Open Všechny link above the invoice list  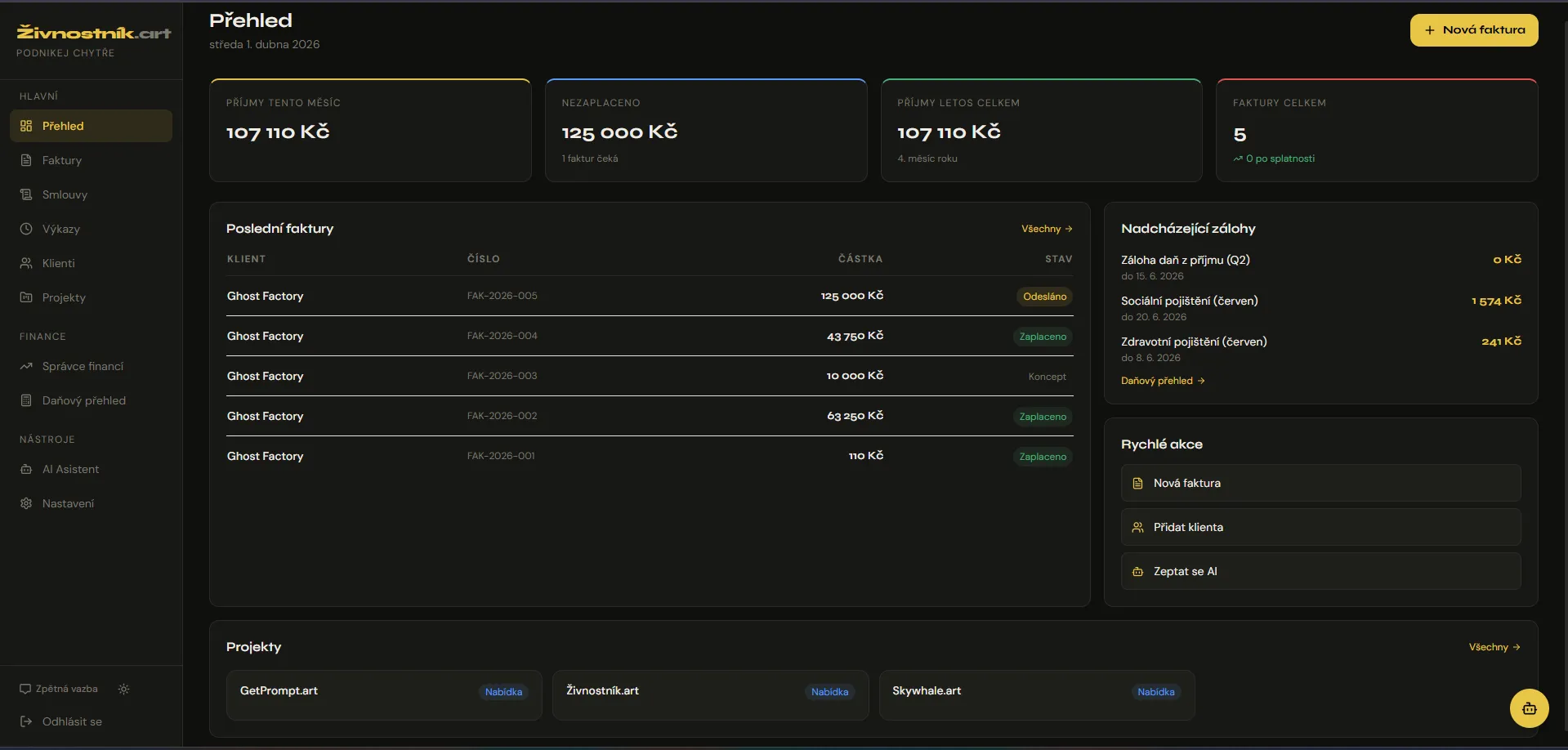(x=1046, y=229)
